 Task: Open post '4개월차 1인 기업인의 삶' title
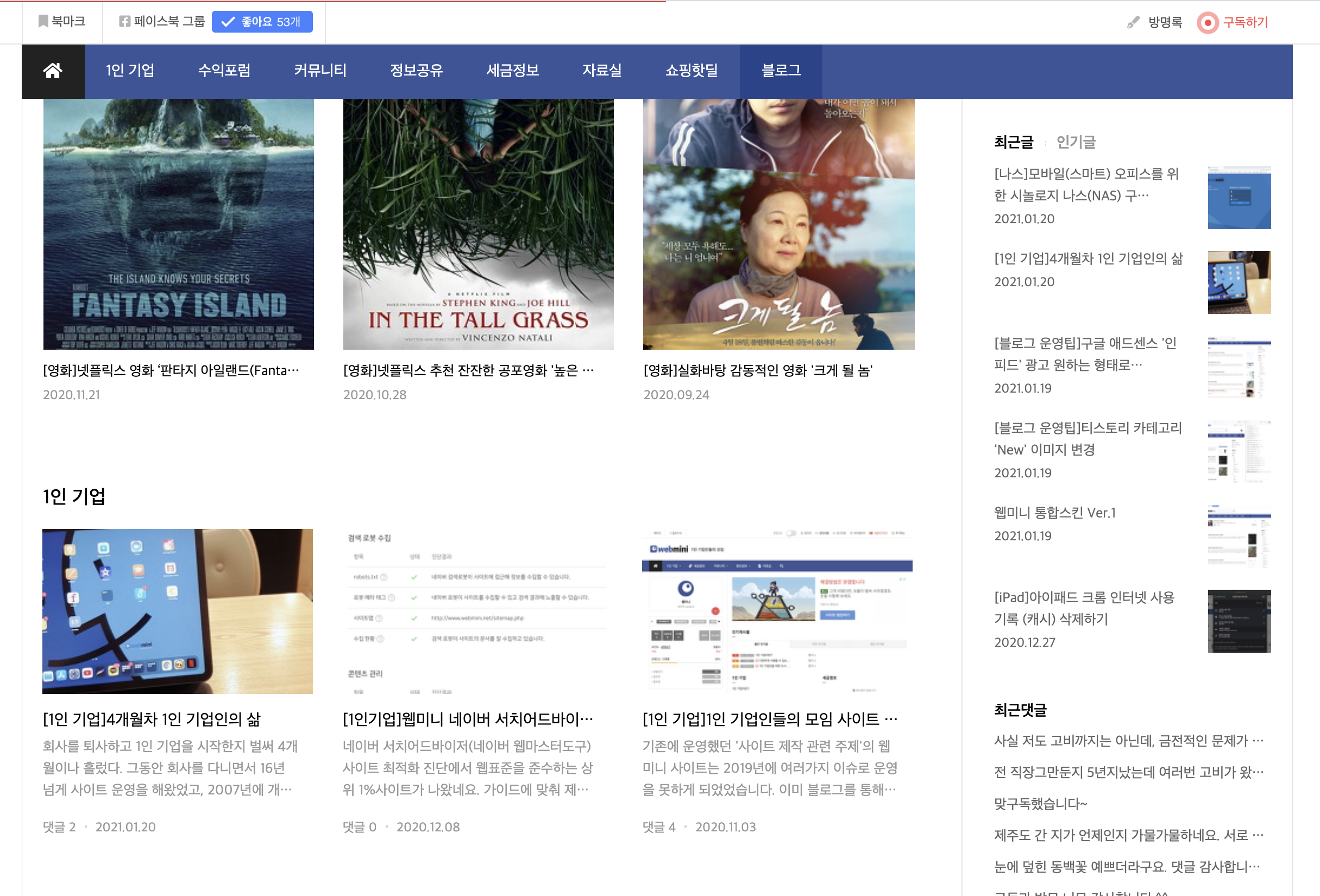coord(152,720)
